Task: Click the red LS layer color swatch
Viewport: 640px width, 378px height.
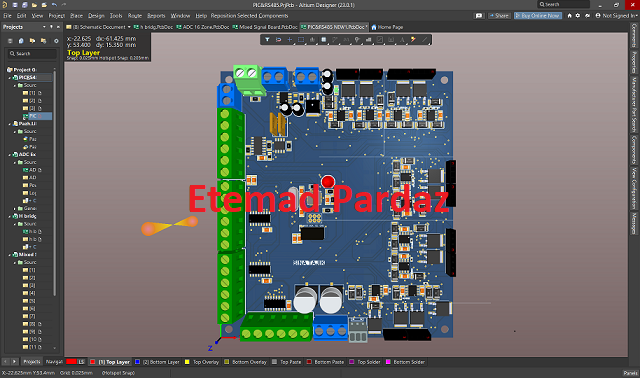Action: 71,362
